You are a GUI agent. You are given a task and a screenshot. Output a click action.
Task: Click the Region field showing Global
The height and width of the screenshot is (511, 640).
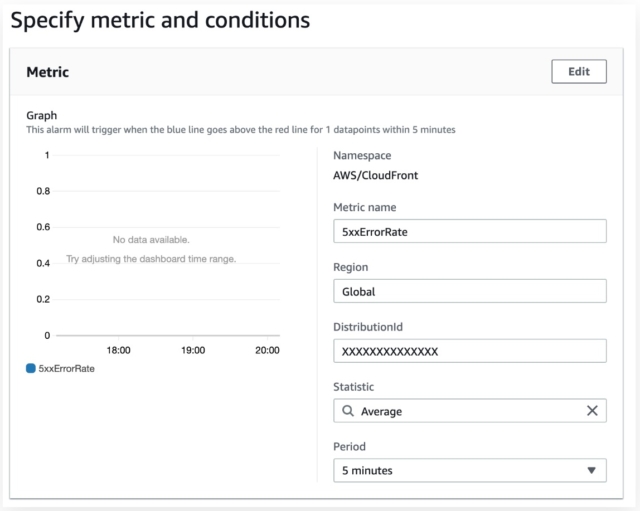[470, 291]
